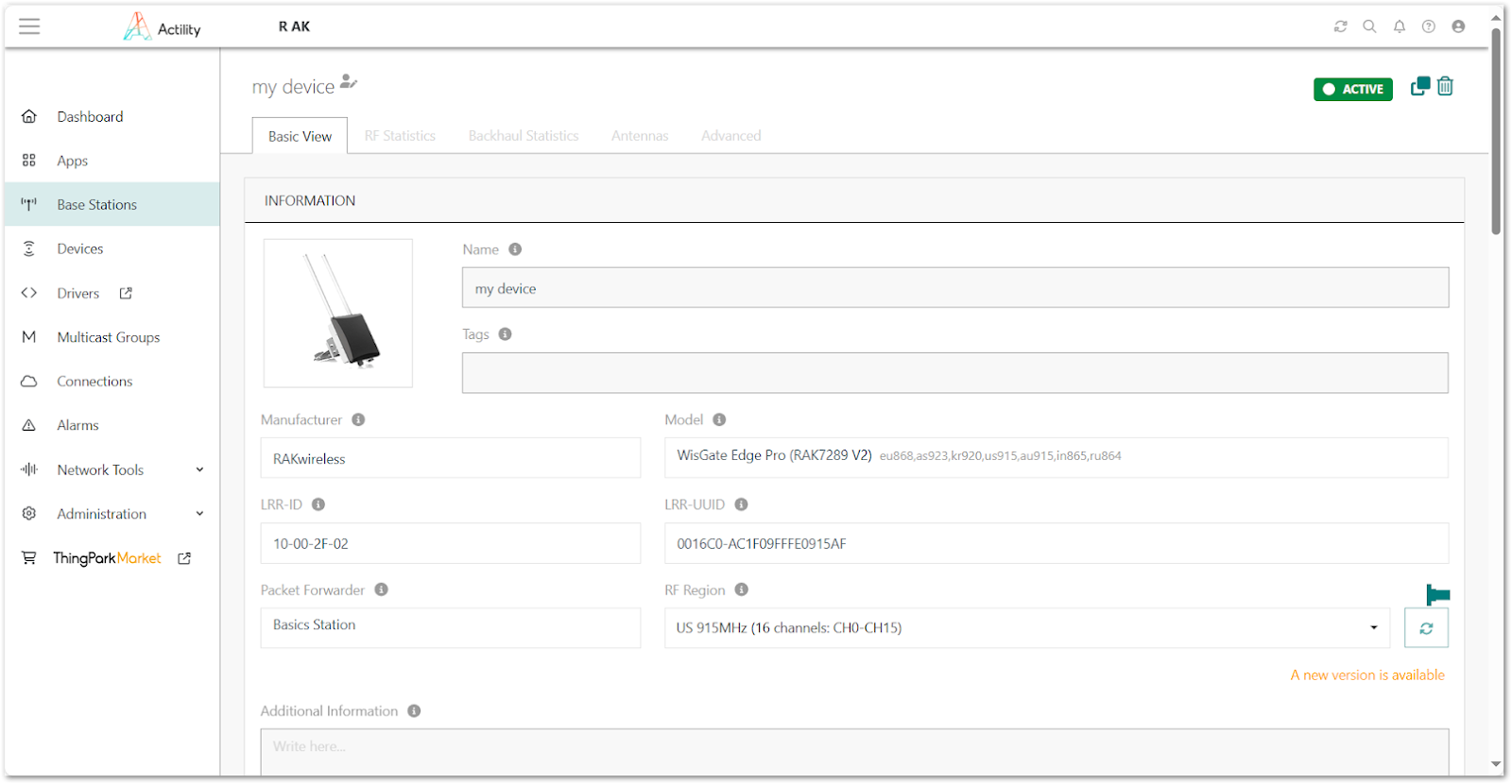1512x784 pixels.
Task: Click the Additional Information text area
Action: coord(854,752)
